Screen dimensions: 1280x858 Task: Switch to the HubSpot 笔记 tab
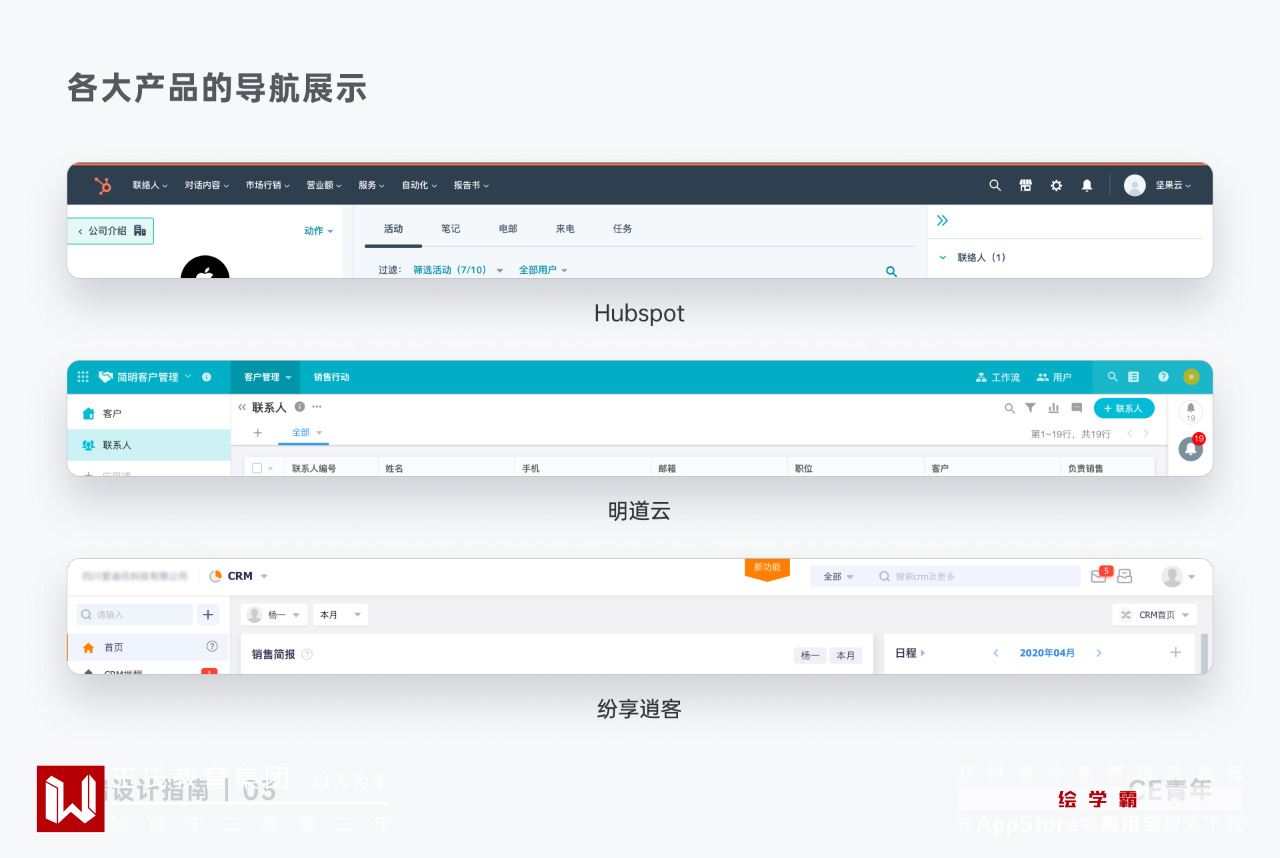pyautogui.click(x=451, y=229)
